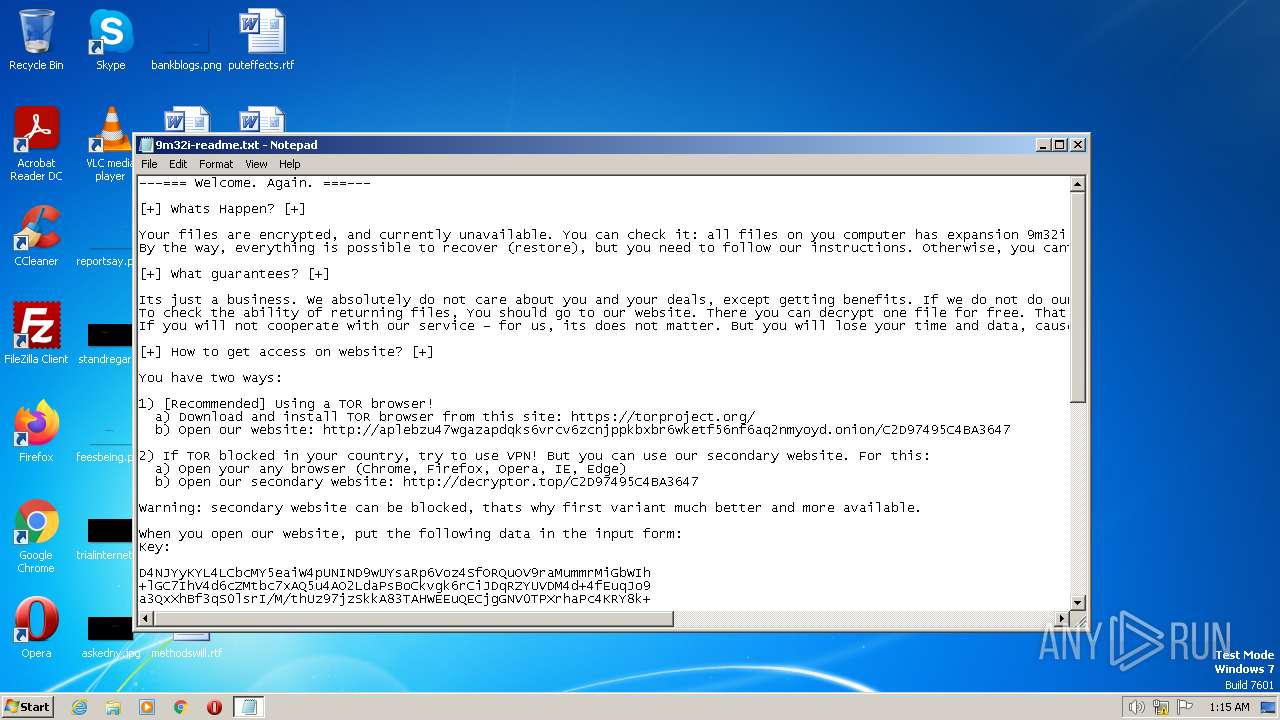
Task: Open the File menu in Notepad
Action: tap(149, 164)
